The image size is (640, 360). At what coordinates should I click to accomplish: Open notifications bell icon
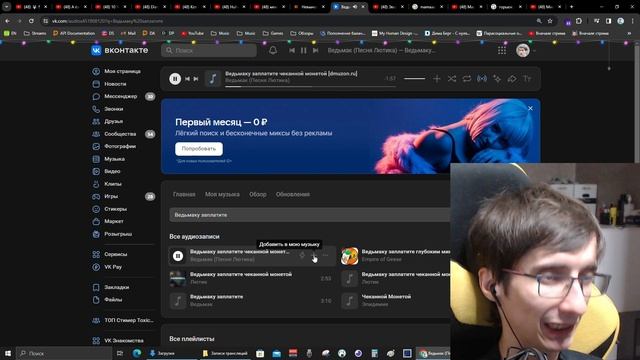[273, 50]
